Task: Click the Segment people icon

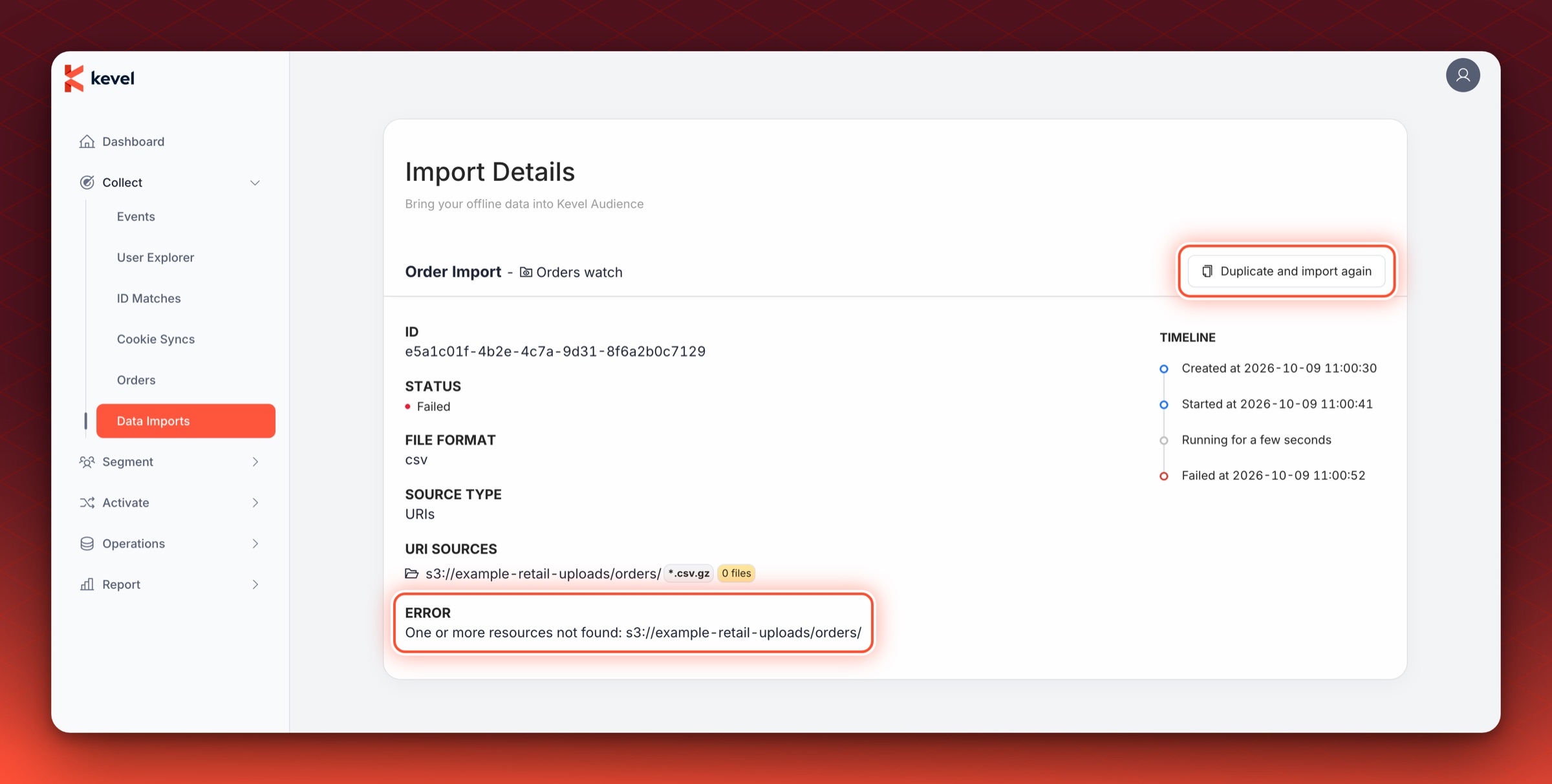Action: (x=87, y=461)
